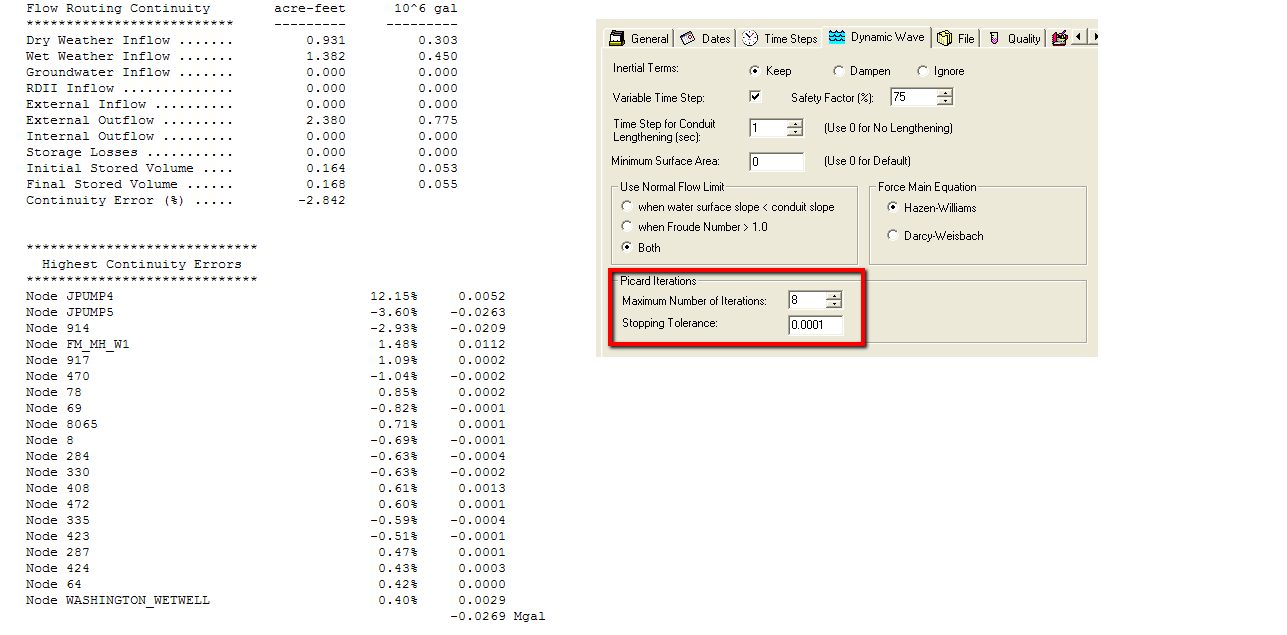
Task: Click the Minimum Surface Area field
Action: (x=776, y=162)
